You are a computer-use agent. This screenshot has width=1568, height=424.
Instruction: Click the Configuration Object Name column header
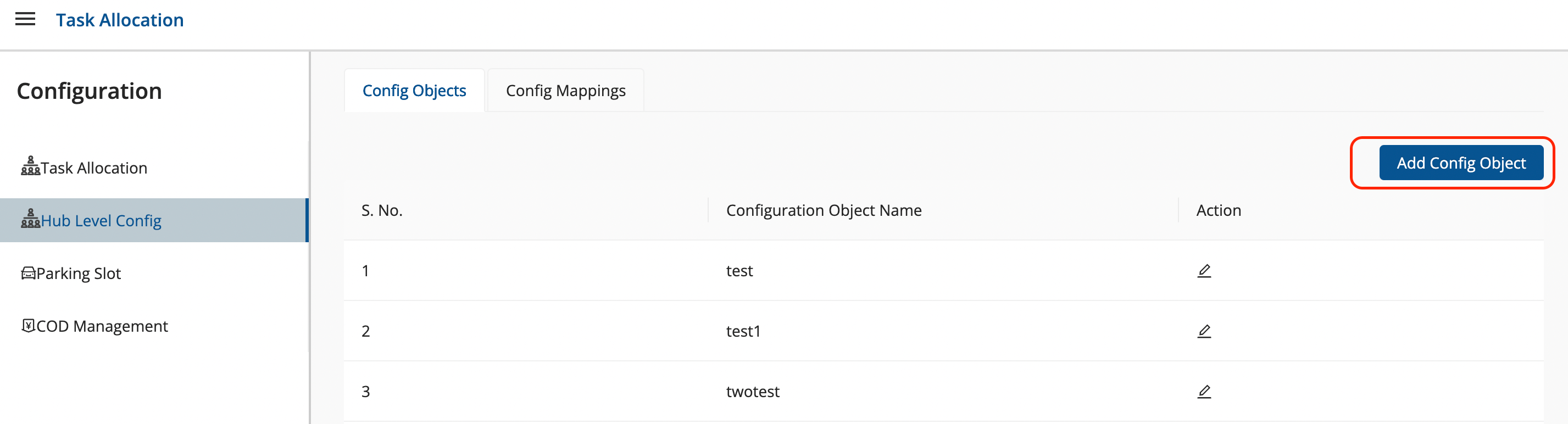(823, 210)
